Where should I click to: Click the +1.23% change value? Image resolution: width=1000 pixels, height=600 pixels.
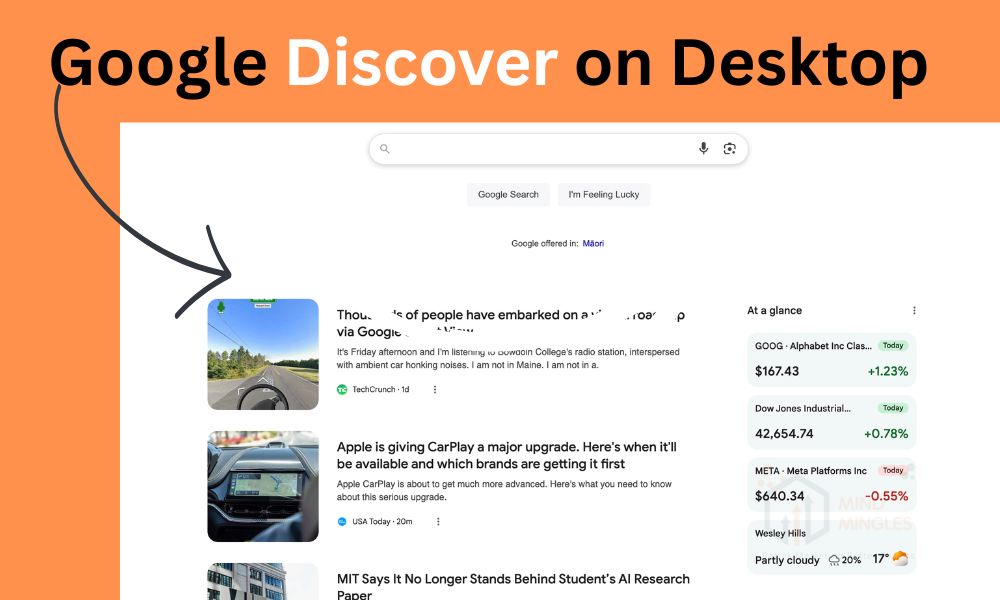click(888, 371)
